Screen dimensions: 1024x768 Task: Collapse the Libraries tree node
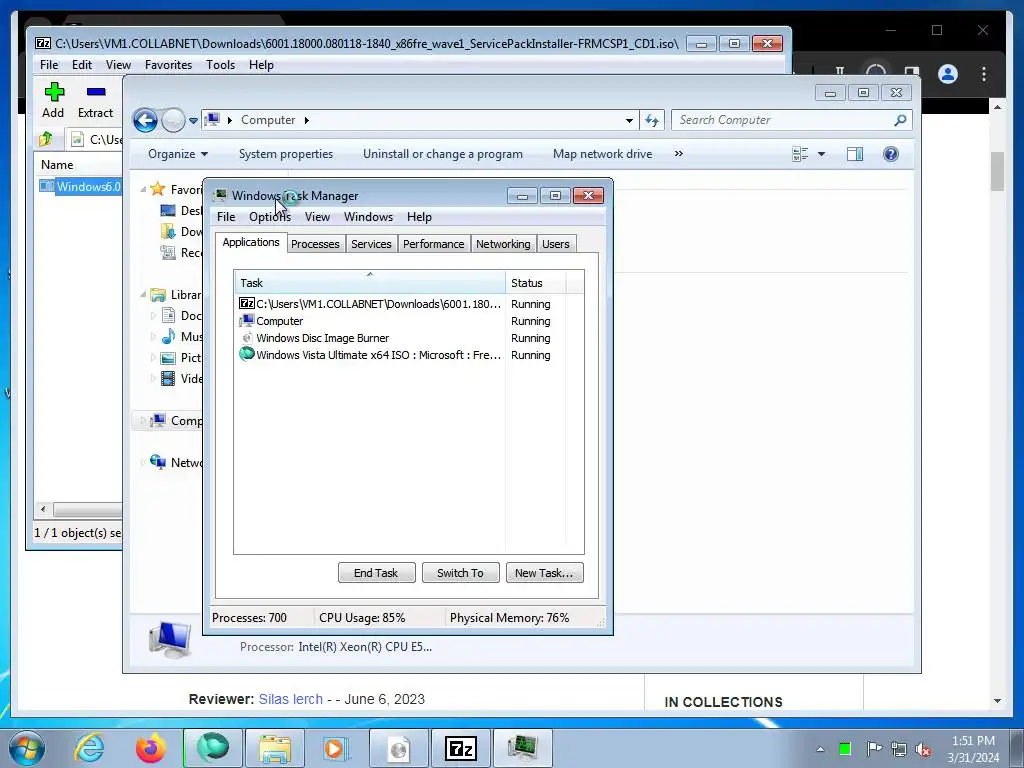[x=143, y=295]
